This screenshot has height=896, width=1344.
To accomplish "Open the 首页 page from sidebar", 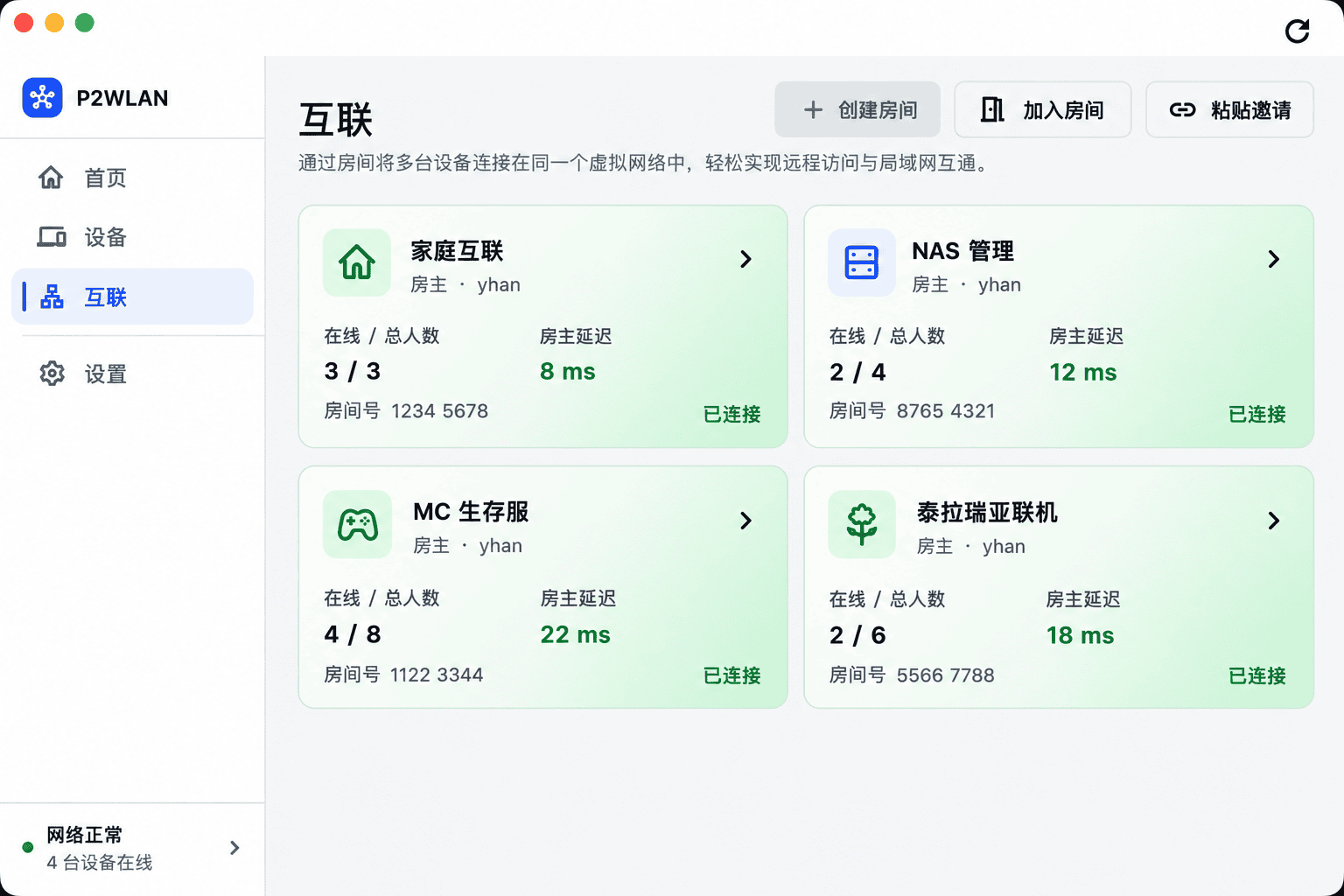I will [x=132, y=178].
